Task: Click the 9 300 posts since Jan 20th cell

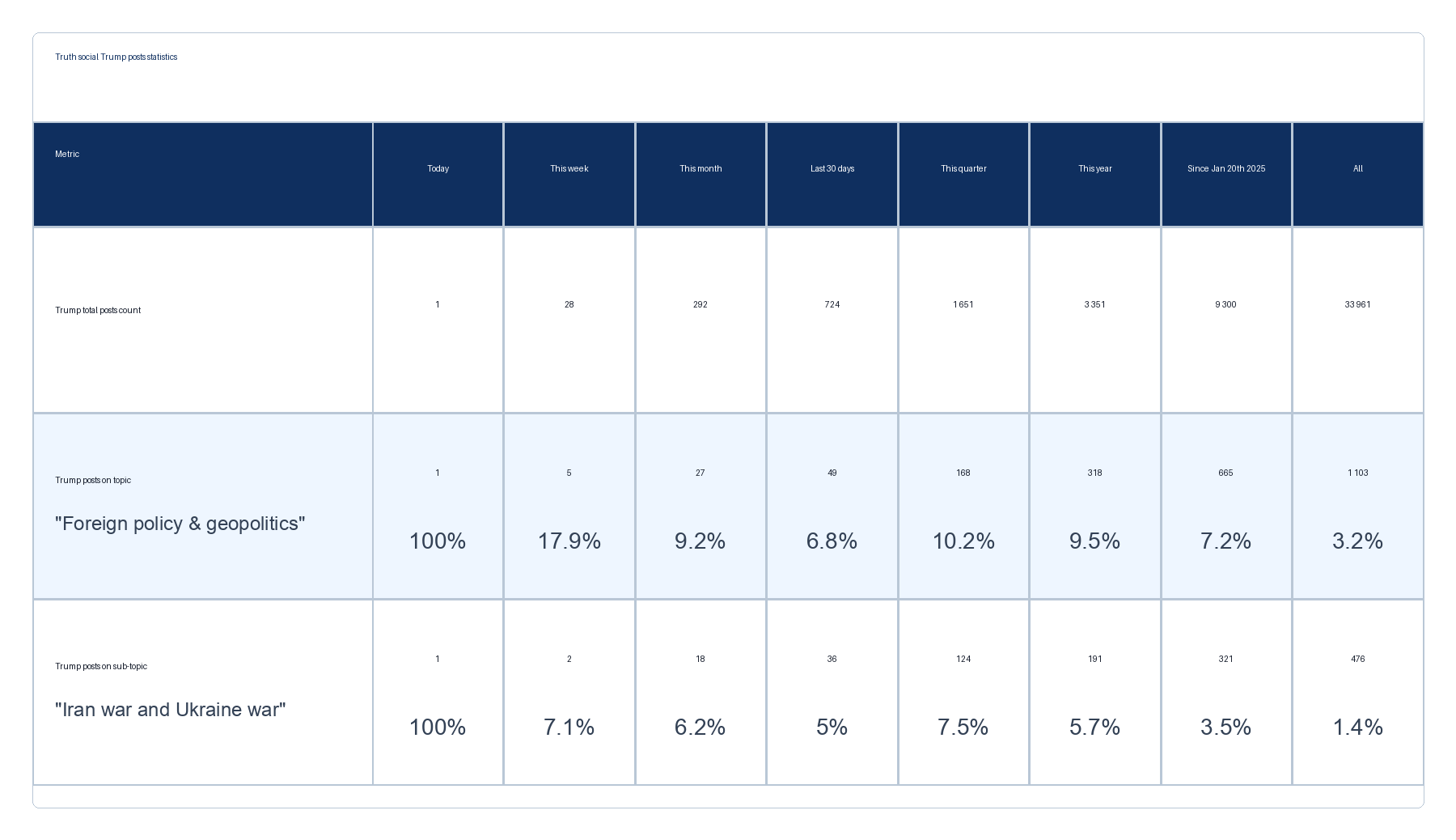Action: (x=1226, y=304)
